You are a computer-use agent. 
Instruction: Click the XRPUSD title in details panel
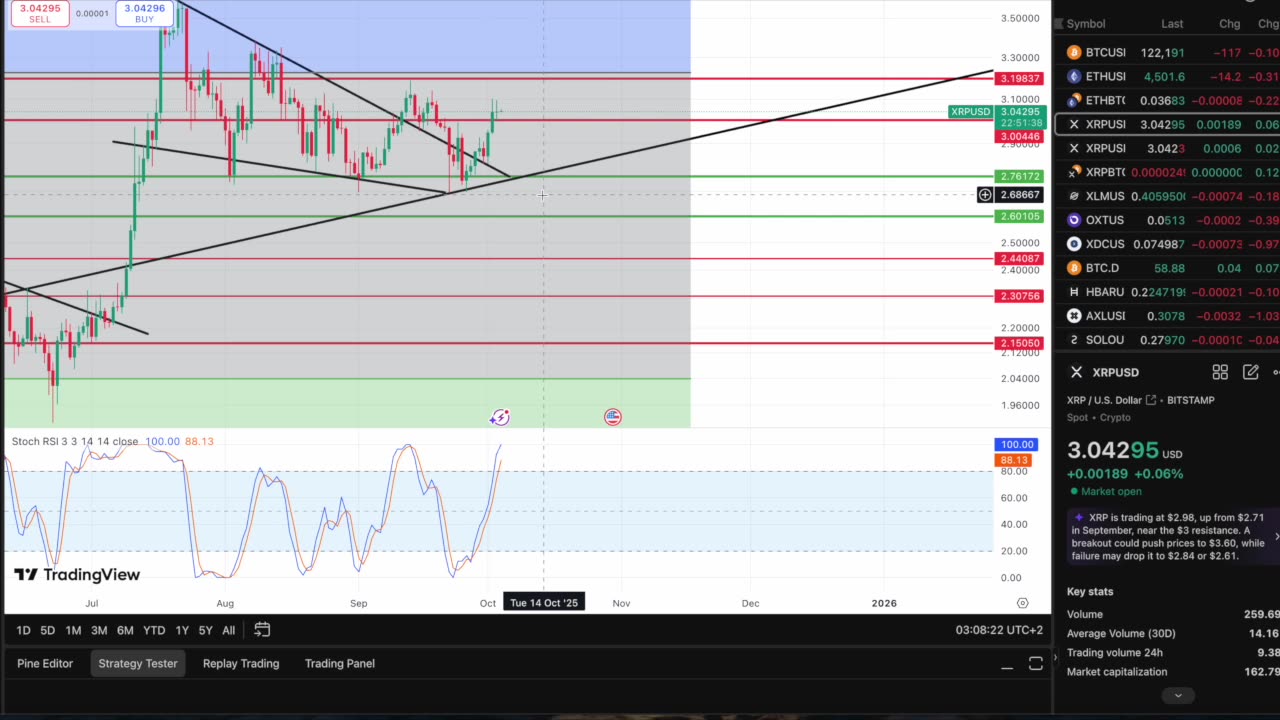1115,372
